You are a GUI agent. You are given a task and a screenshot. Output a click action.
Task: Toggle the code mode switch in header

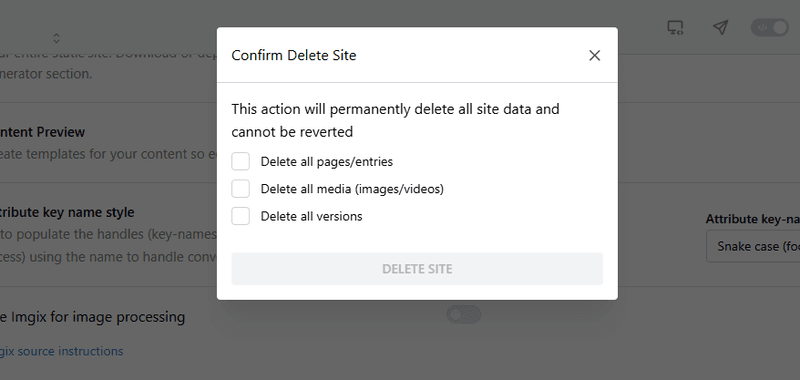(x=770, y=28)
